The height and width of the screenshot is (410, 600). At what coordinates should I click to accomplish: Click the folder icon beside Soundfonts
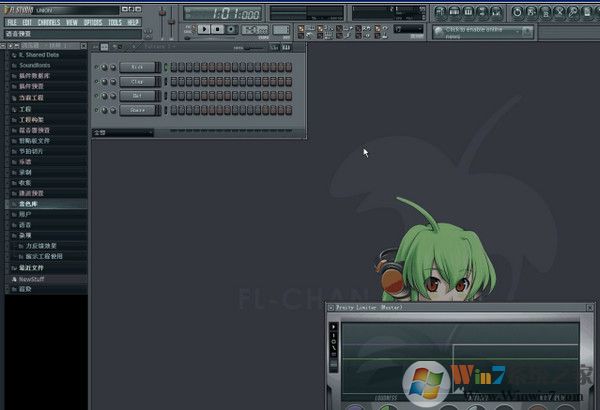click(x=15, y=65)
